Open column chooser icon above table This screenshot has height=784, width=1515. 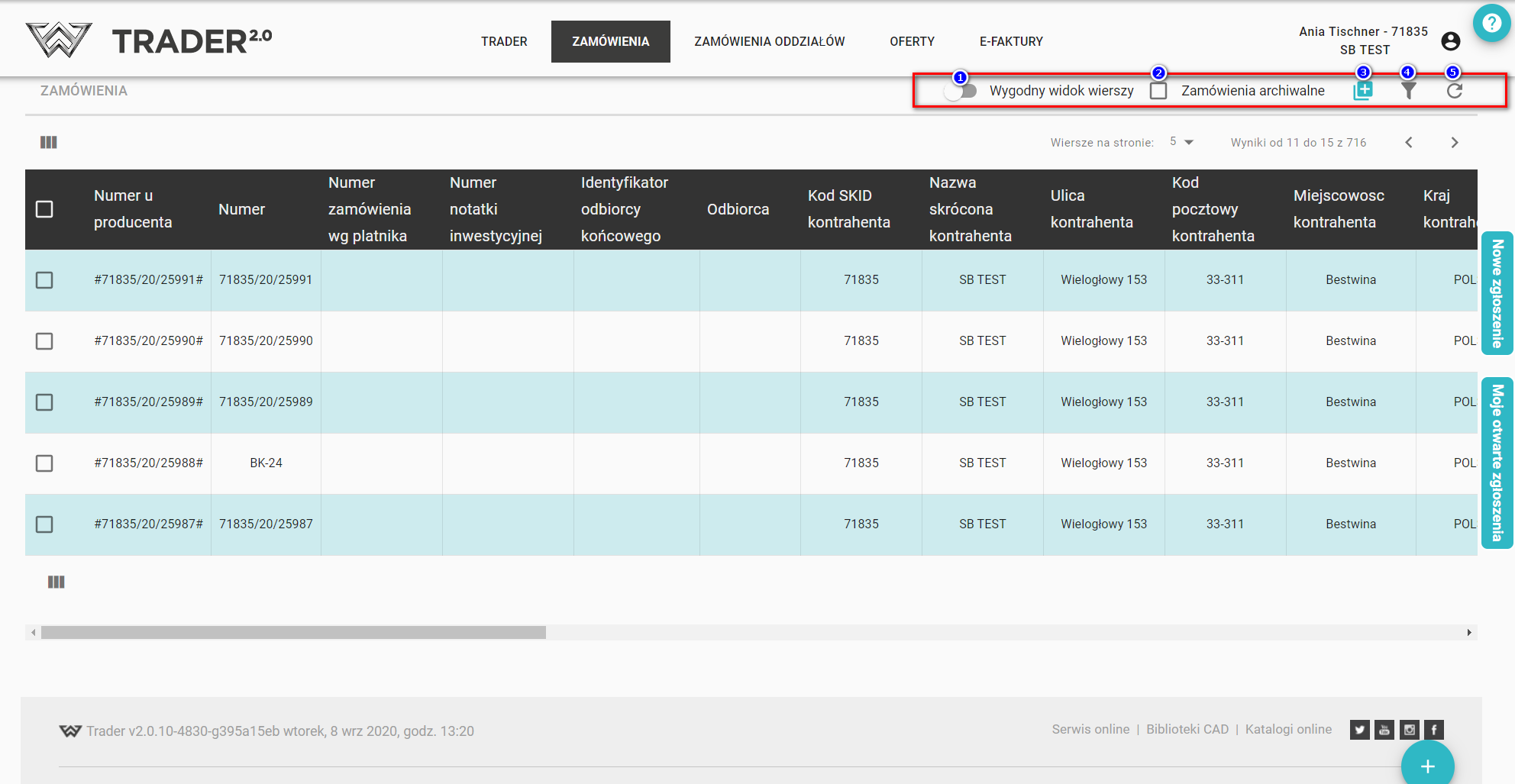[x=49, y=143]
